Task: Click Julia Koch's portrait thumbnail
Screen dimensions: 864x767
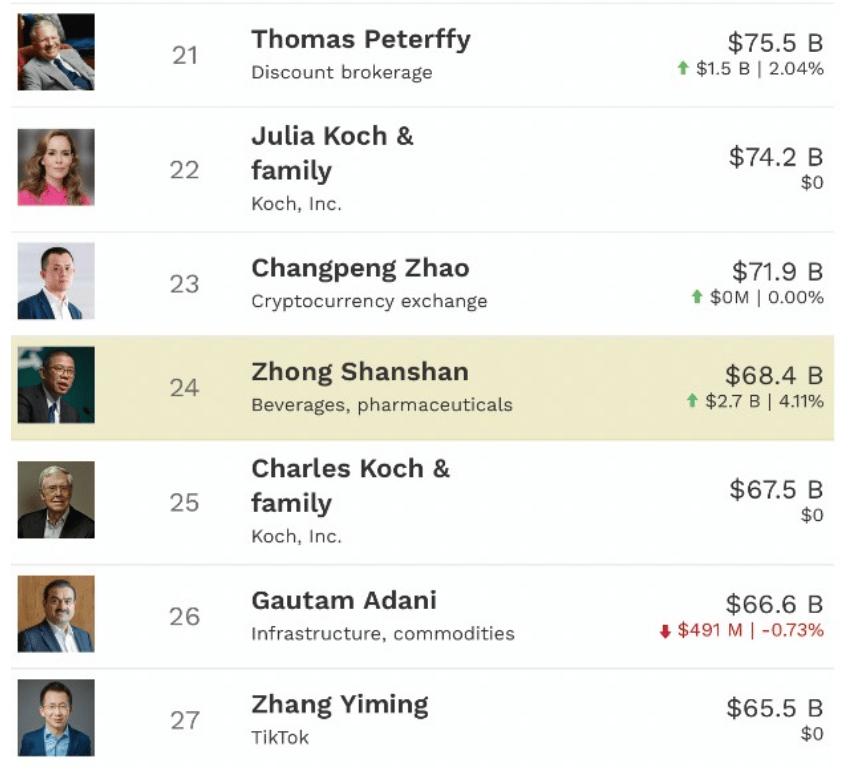Action: point(56,168)
